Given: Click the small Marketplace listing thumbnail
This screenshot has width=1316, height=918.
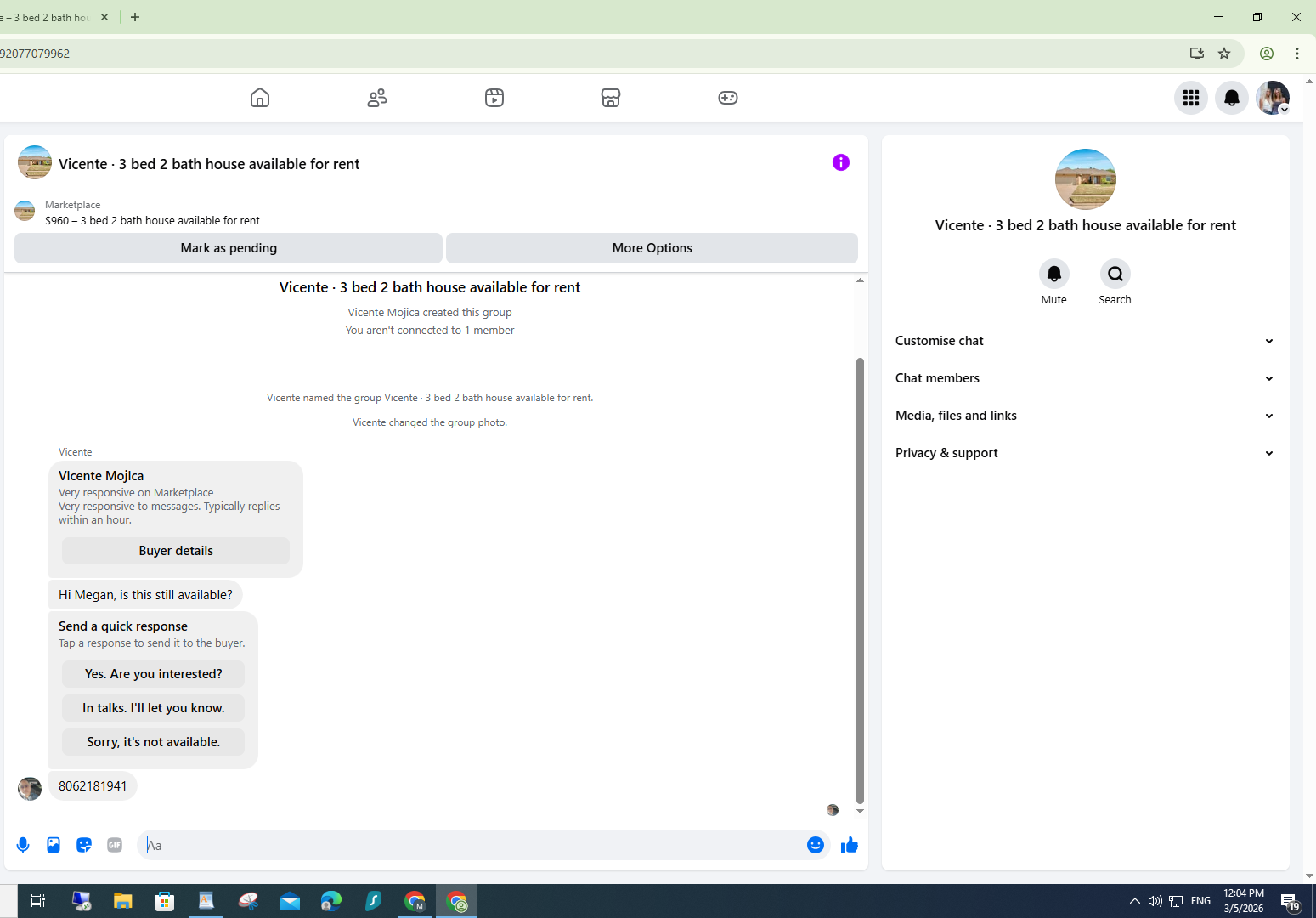Looking at the screenshot, I should point(25,211).
